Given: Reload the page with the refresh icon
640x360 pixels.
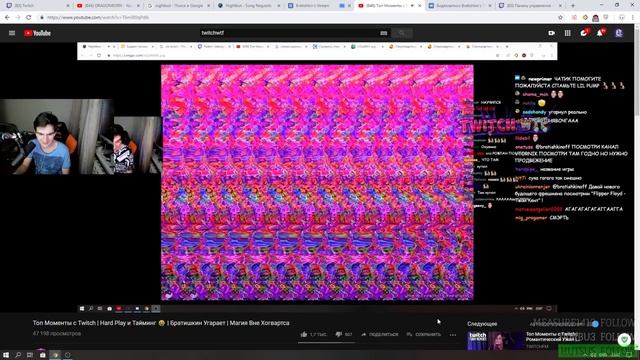Looking at the screenshot, I should point(29,18).
